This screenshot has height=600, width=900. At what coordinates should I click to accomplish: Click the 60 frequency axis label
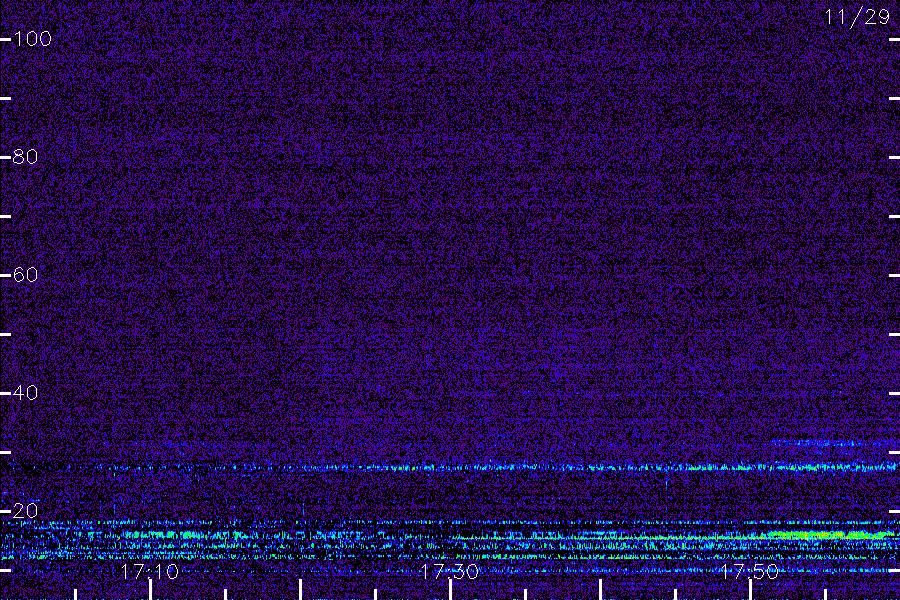click(25, 275)
